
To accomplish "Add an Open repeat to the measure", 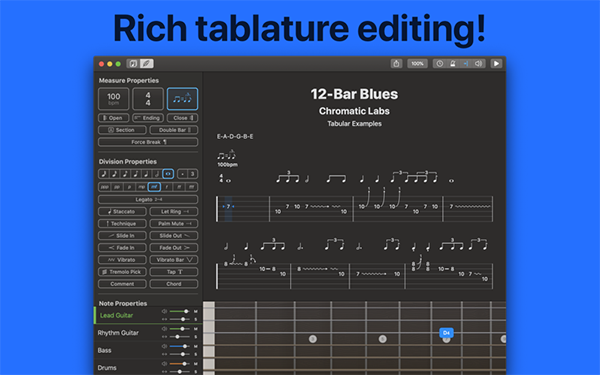I will 113,118.
